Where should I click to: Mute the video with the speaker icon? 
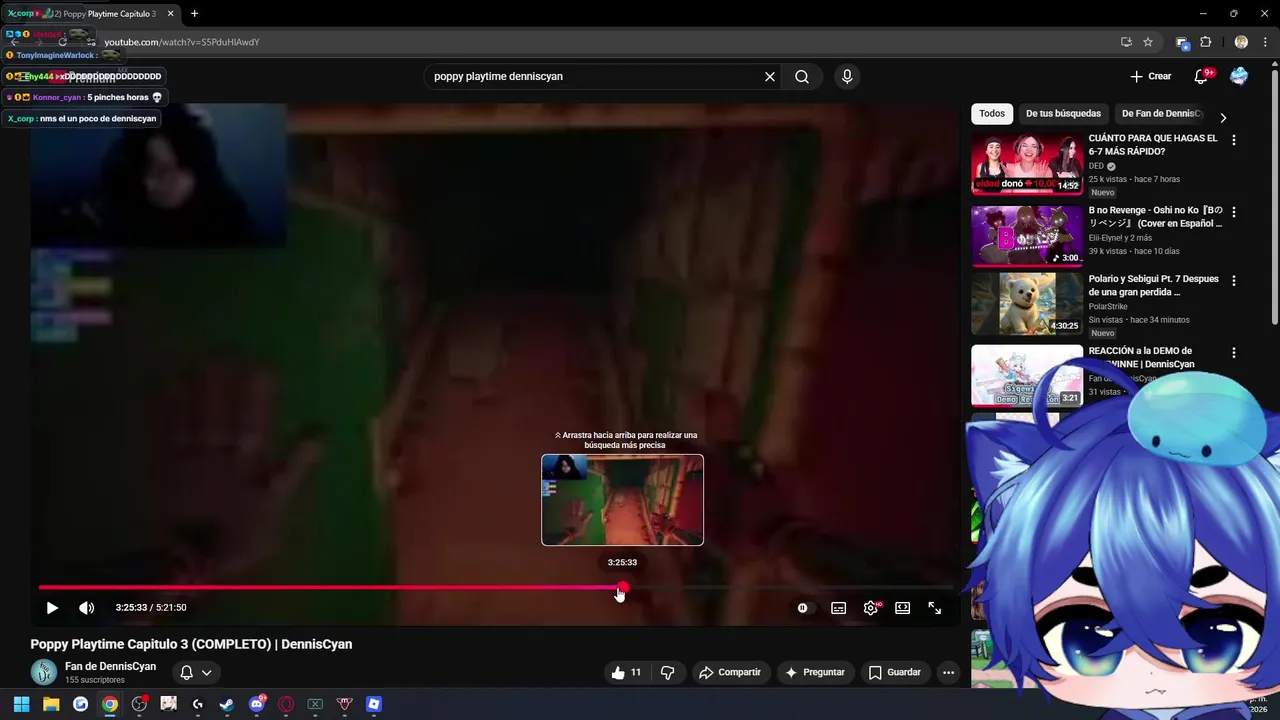87,608
